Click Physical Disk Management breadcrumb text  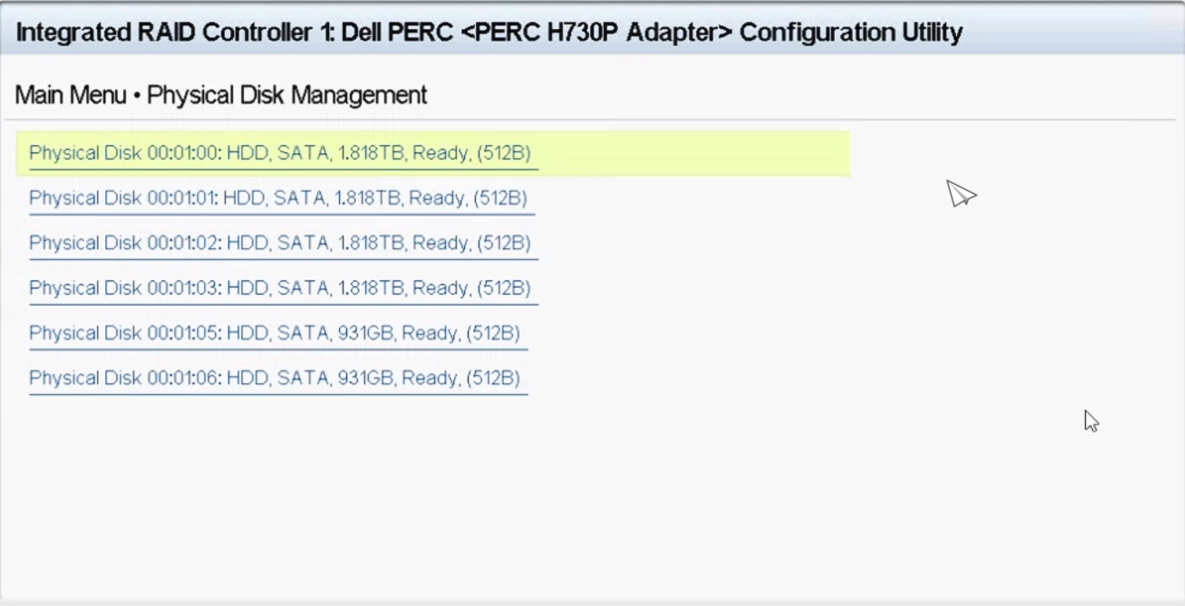click(287, 95)
